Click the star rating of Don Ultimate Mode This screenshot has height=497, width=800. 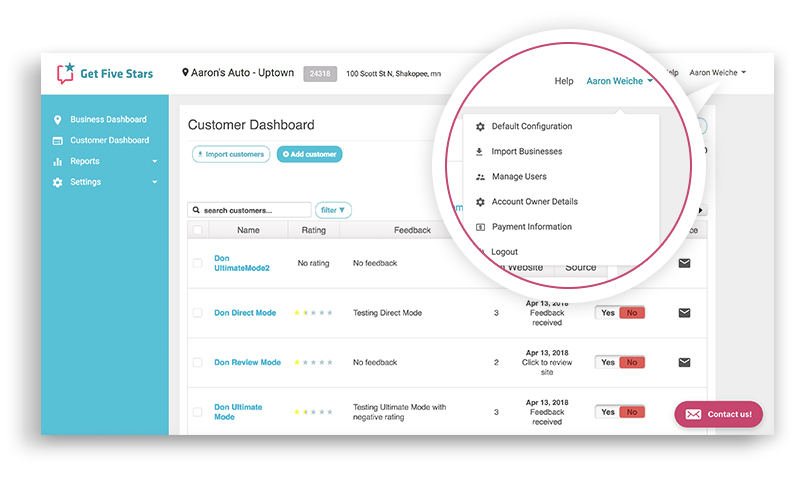pyautogui.click(x=313, y=412)
